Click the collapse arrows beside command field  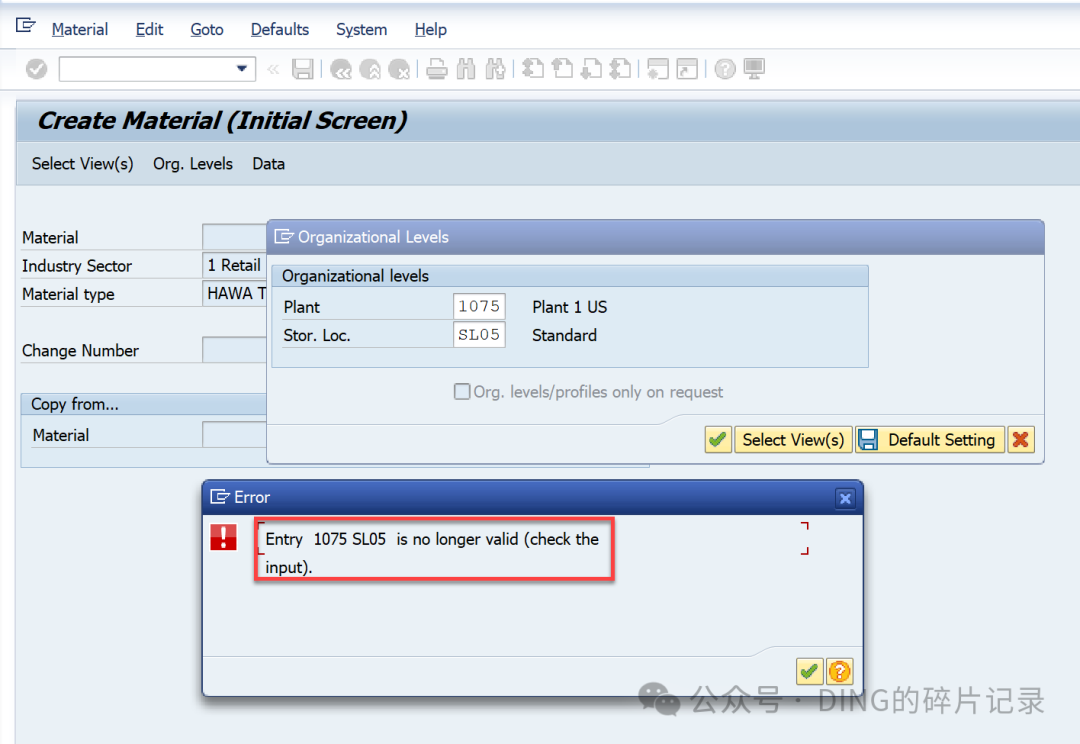pyautogui.click(x=273, y=69)
